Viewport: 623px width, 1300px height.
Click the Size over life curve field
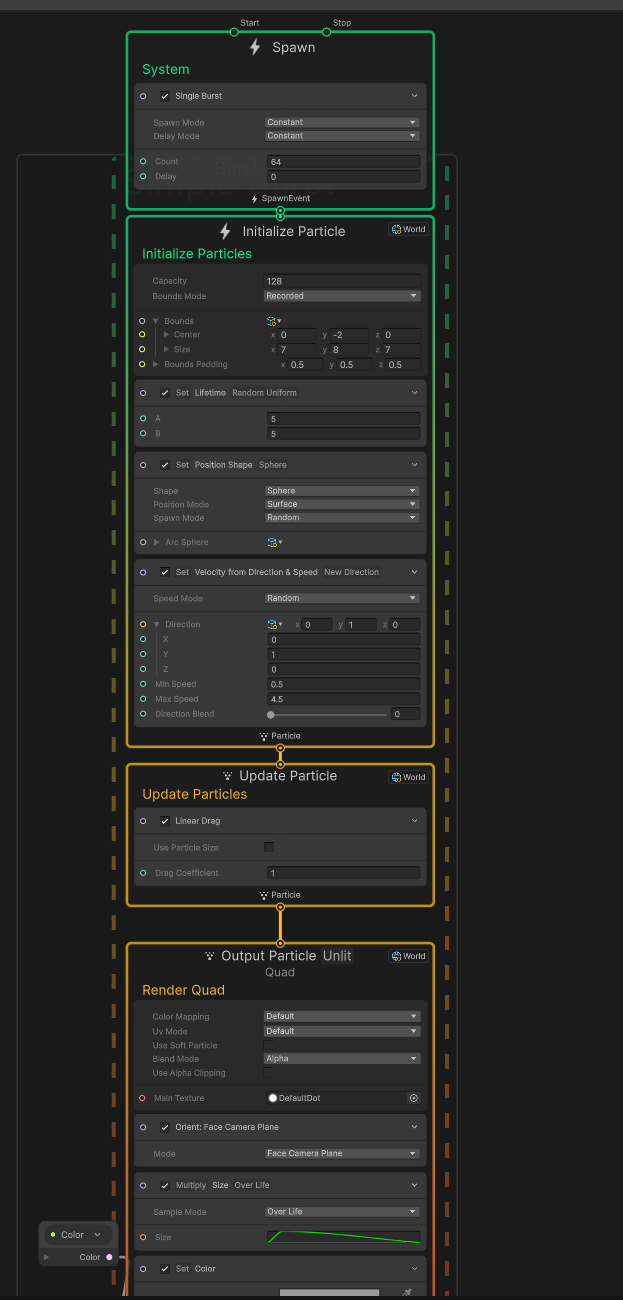click(x=343, y=1237)
